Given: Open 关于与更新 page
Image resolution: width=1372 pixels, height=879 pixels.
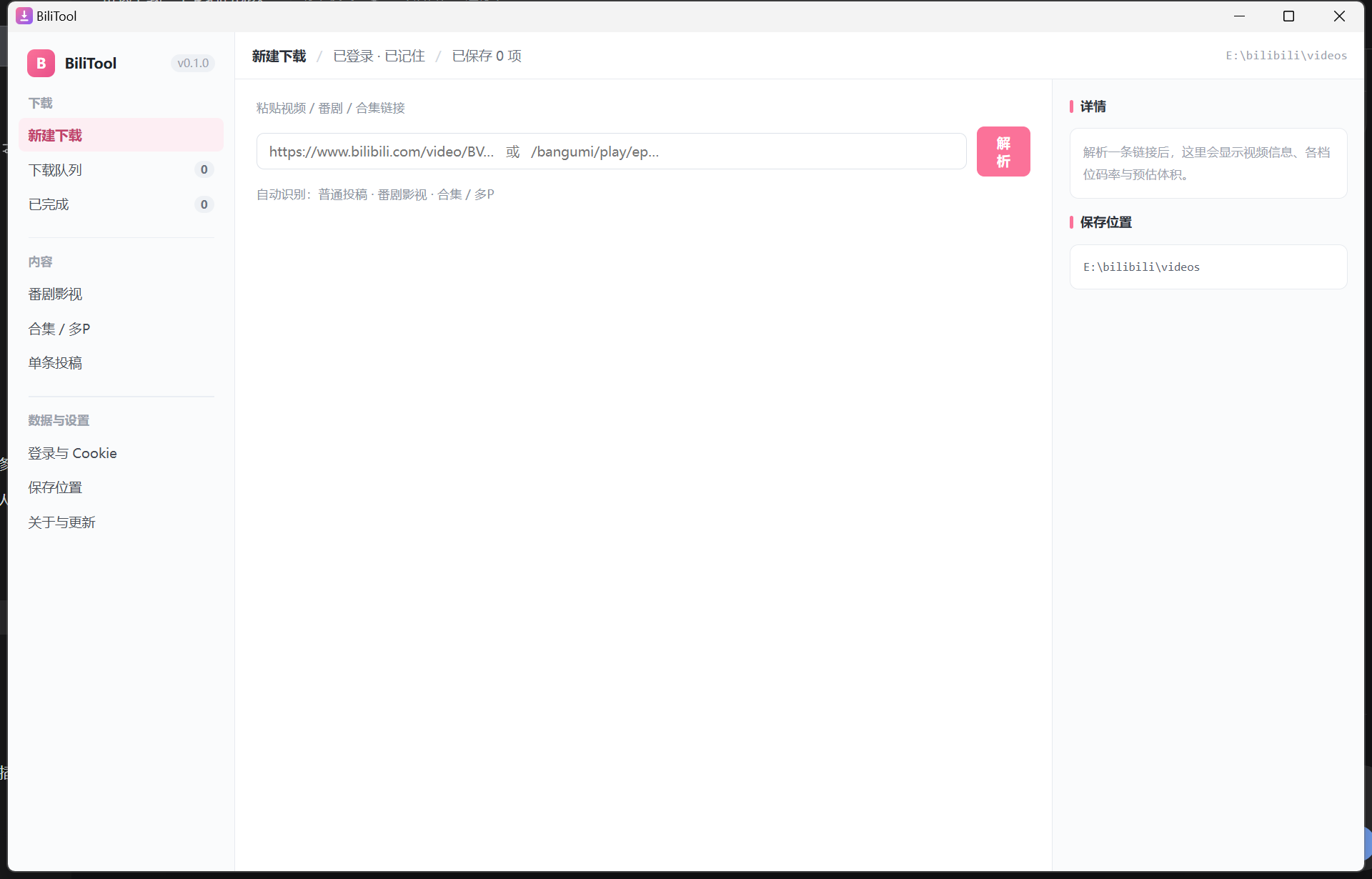Looking at the screenshot, I should (121, 522).
